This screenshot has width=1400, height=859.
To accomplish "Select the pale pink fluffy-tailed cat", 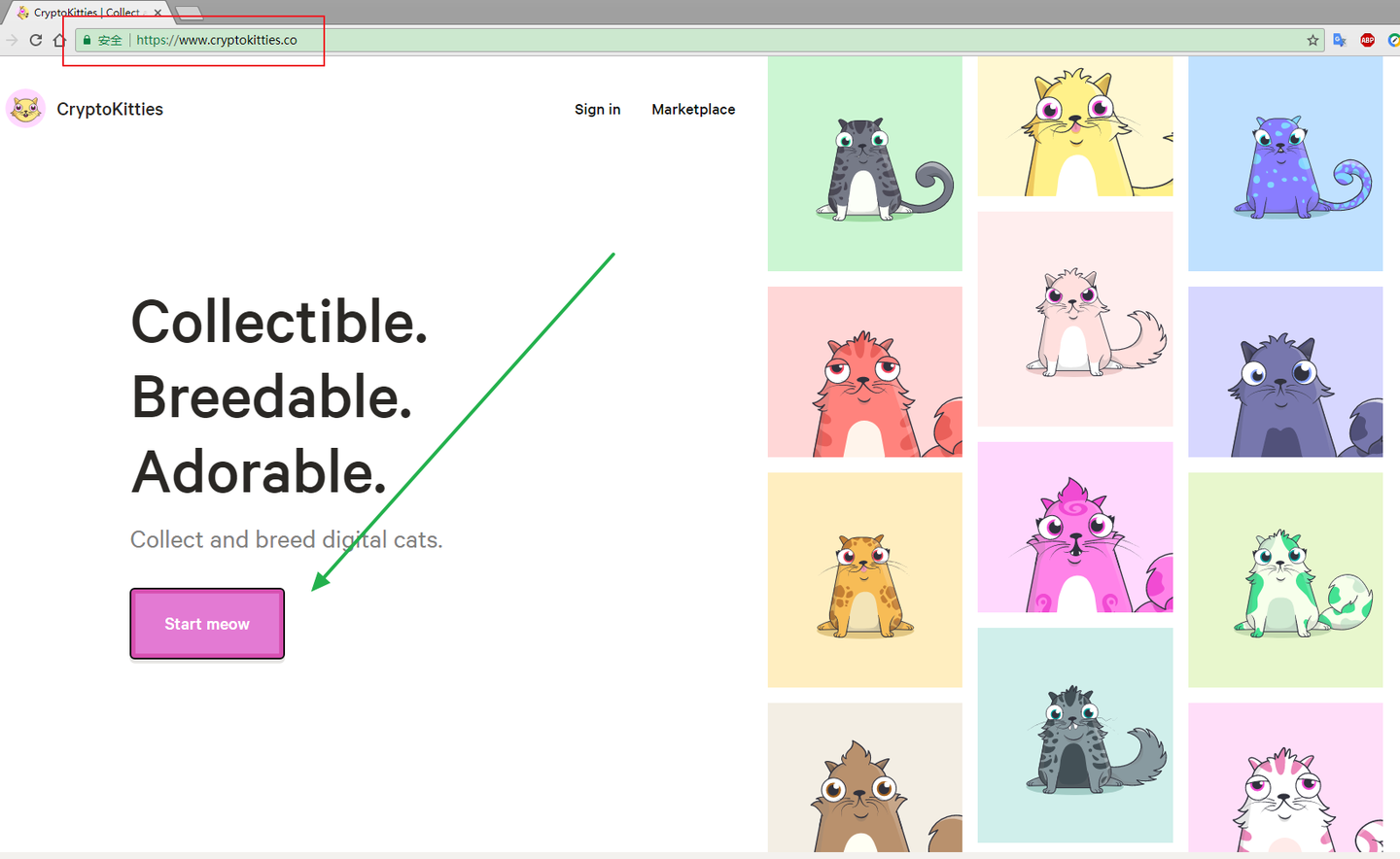I will 1075,319.
